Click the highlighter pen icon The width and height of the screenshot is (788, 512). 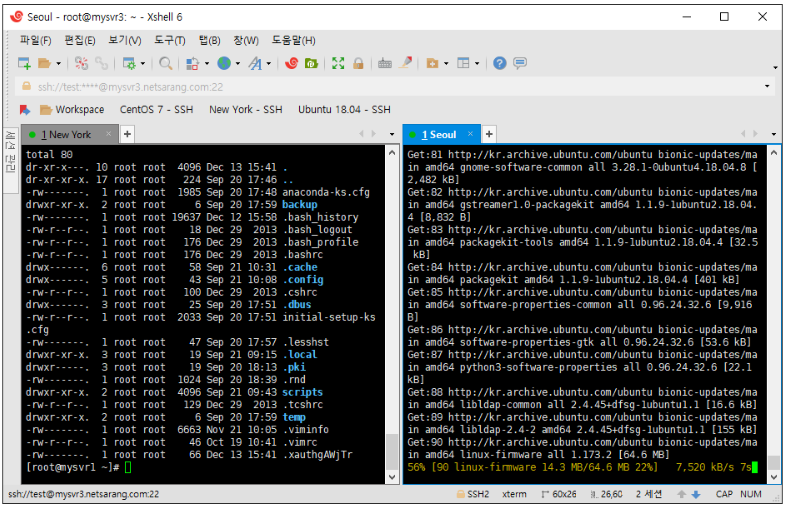tap(406, 63)
